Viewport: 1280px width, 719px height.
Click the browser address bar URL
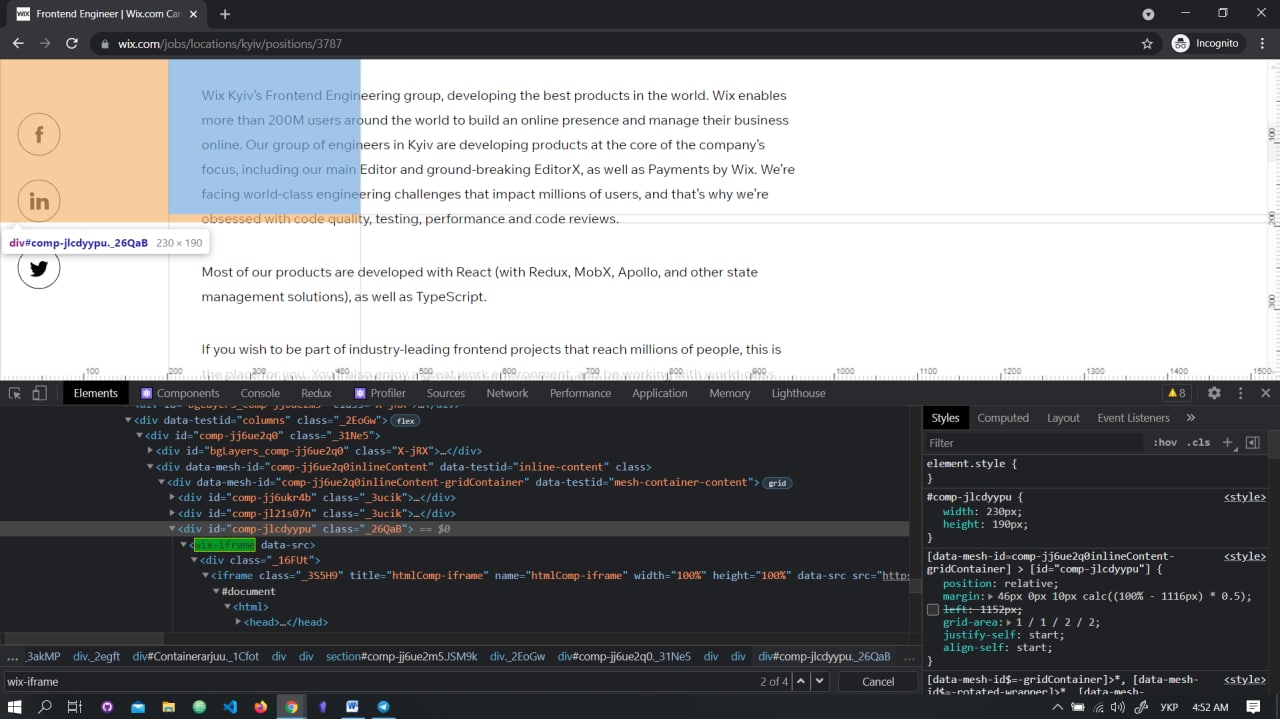pyautogui.click(x=230, y=44)
